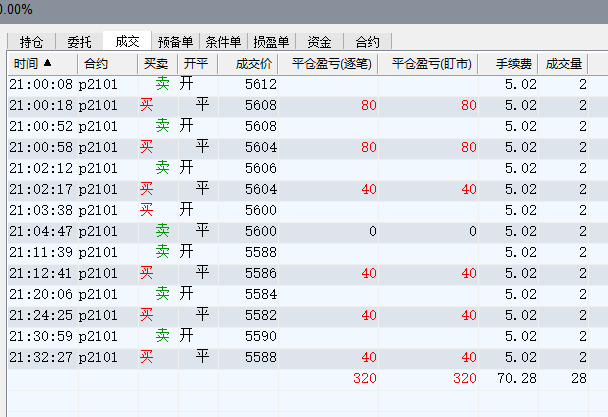Sort by the 成交量 column header
The image size is (608, 417).
(563, 64)
